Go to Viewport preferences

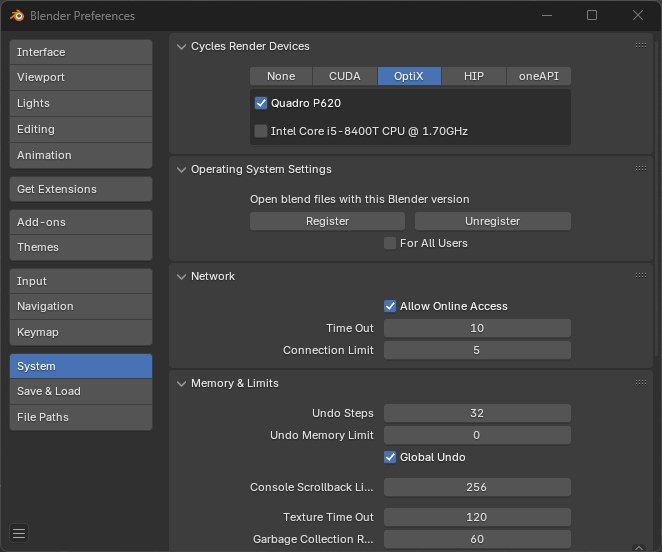[81, 77]
